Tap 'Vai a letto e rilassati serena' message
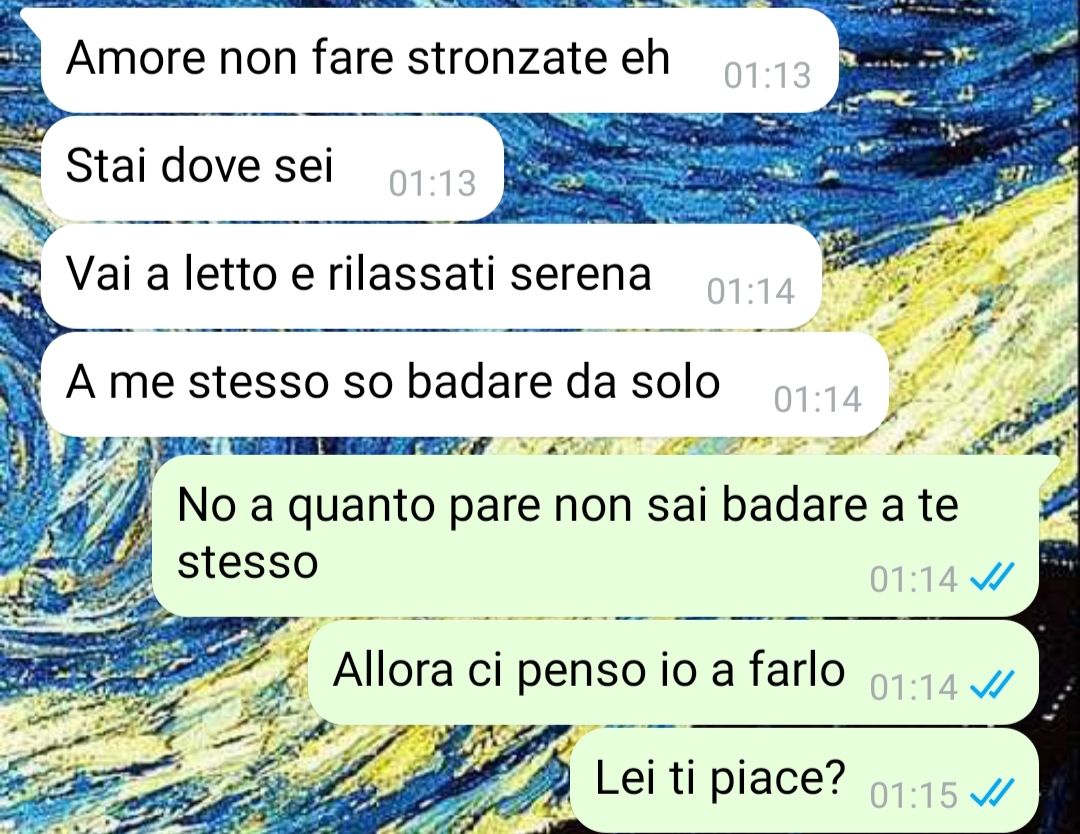The width and height of the screenshot is (1080, 834). pyautogui.click(x=431, y=276)
